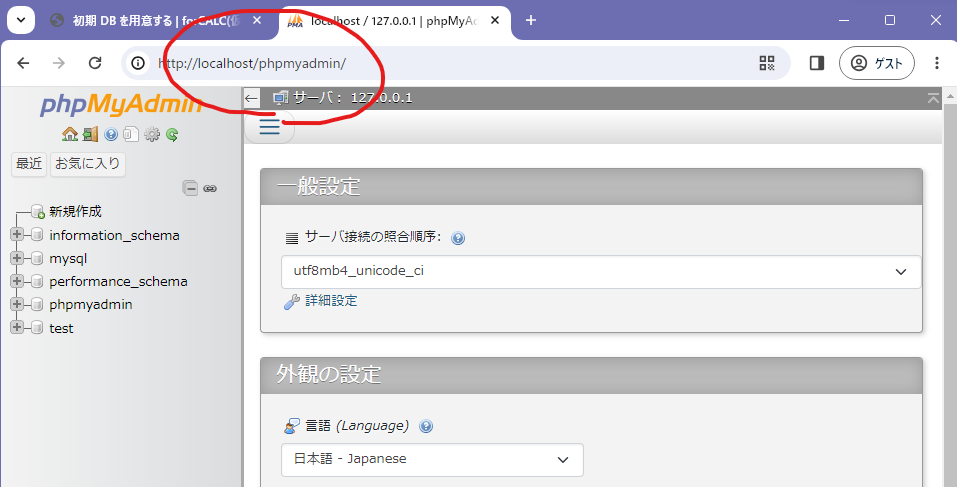
Task: Open navigation panel settings gear icon
Action: pyautogui.click(x=152, y=134)
